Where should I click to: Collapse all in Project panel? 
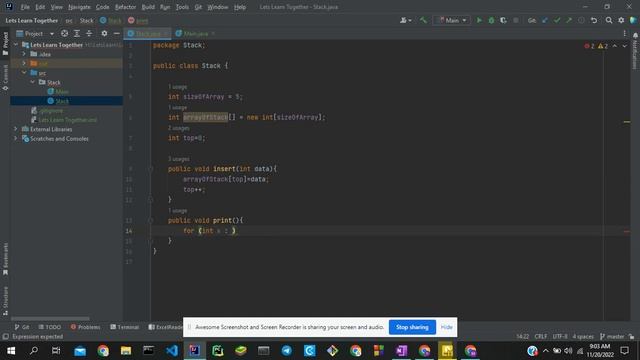tap(89, 33)
